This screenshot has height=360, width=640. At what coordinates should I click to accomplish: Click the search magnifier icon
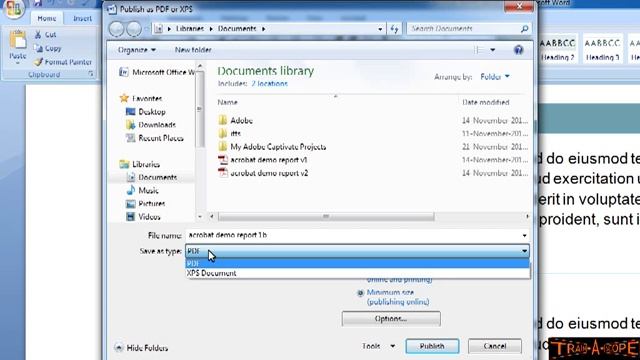point(524,29)
